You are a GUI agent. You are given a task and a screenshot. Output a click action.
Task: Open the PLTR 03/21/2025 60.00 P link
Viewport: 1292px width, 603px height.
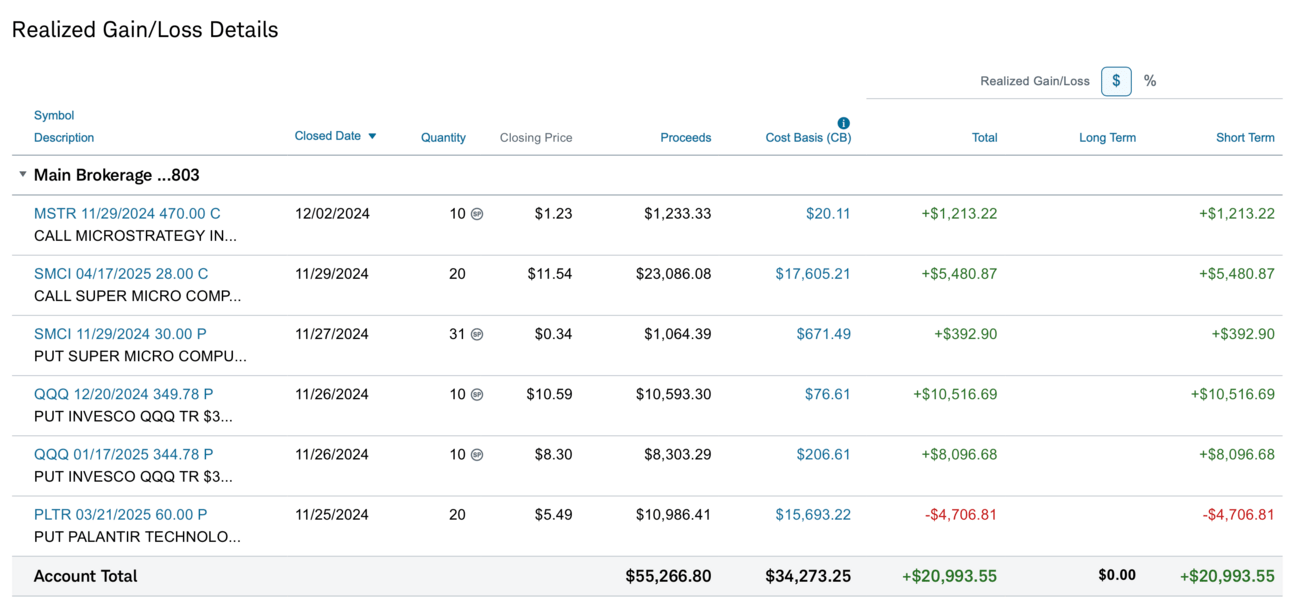point(120,514)
